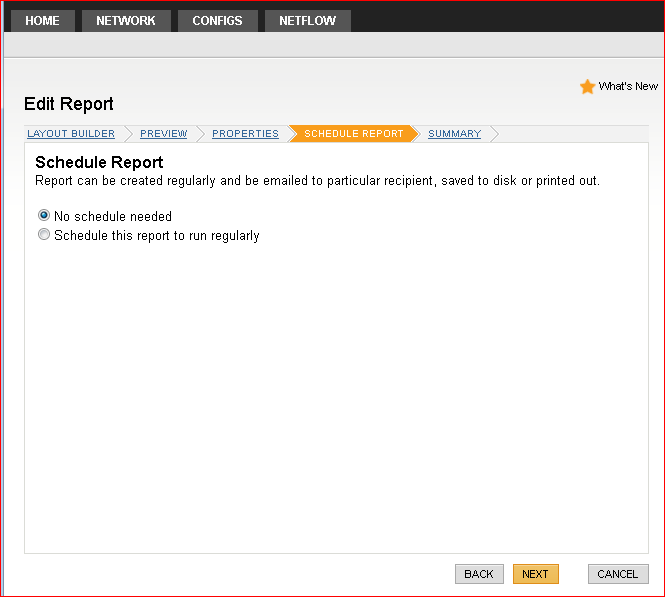Click the description starting 'Report can be created regularly'
Screen dimensions: 665x597
[317, 181]
